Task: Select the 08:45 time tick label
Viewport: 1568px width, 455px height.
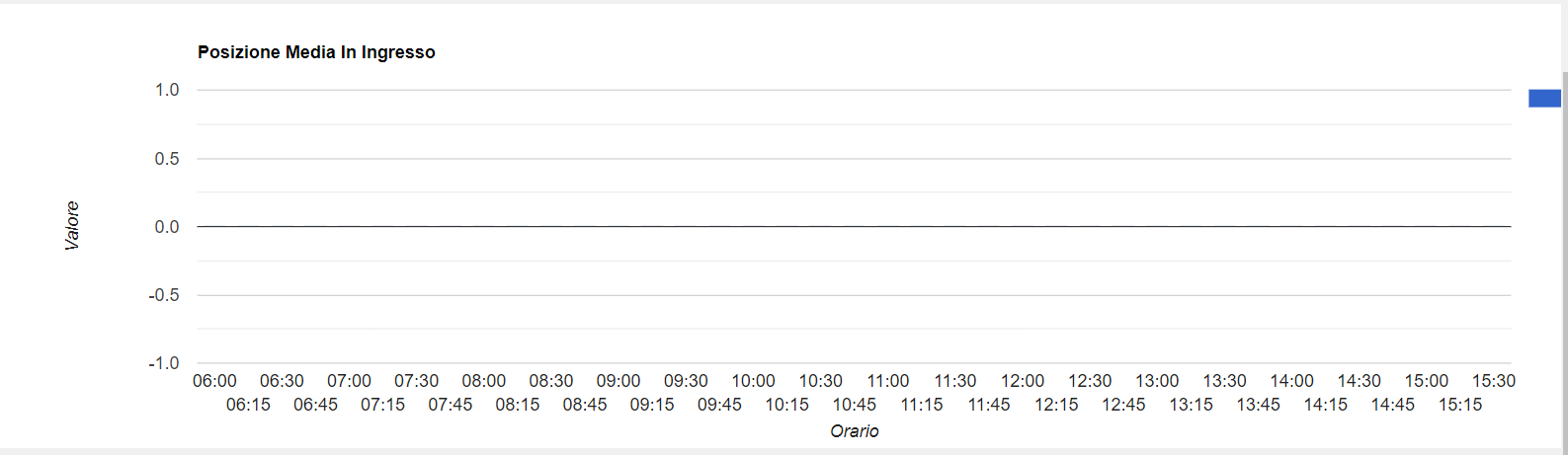Action: pyautogui.click(x=585, y=405)
